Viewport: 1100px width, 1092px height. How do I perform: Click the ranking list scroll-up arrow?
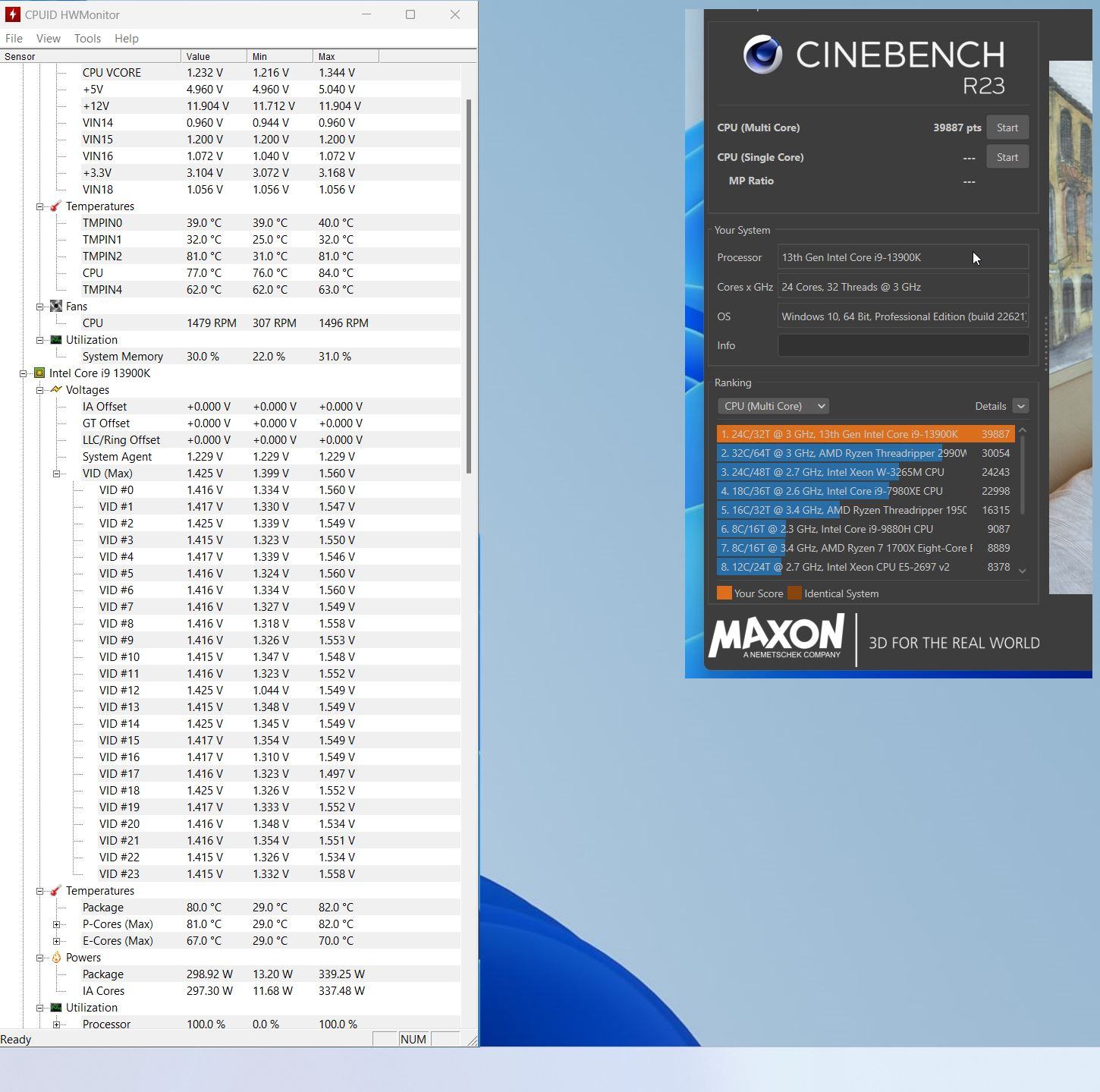(1023, 430)
